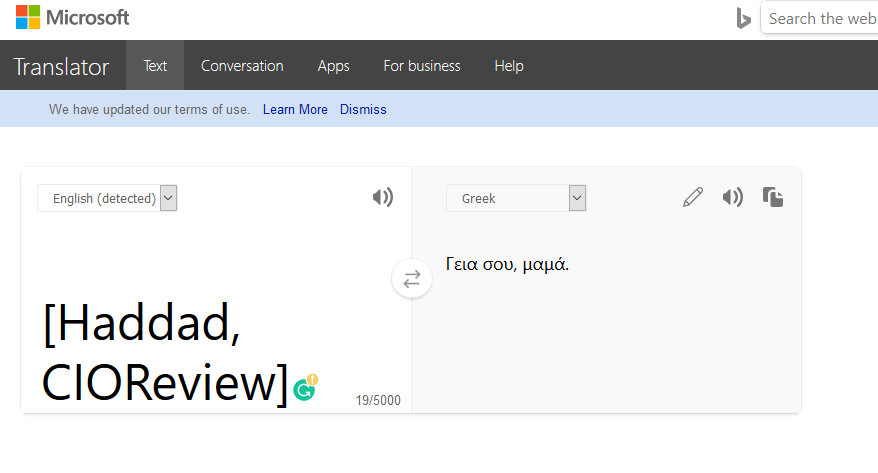Copy the Greek translation to clipboard
878x473 pixels.
[x=773, y=197]
